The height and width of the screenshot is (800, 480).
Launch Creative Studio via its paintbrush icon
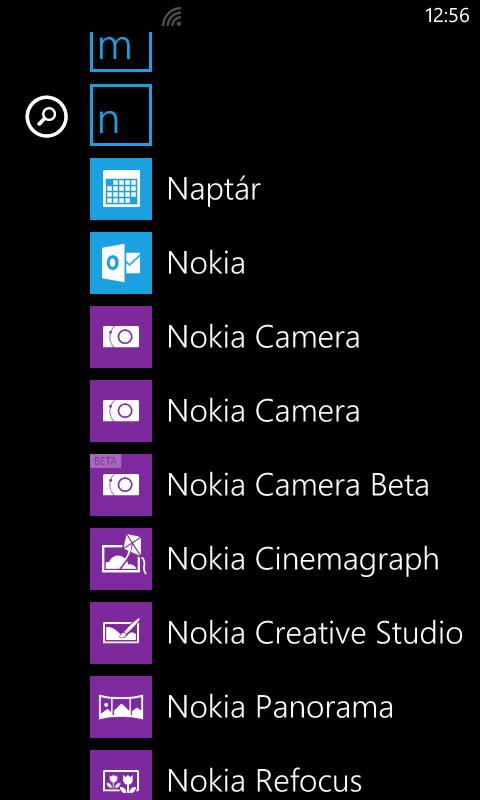click(x=121, y=633)
